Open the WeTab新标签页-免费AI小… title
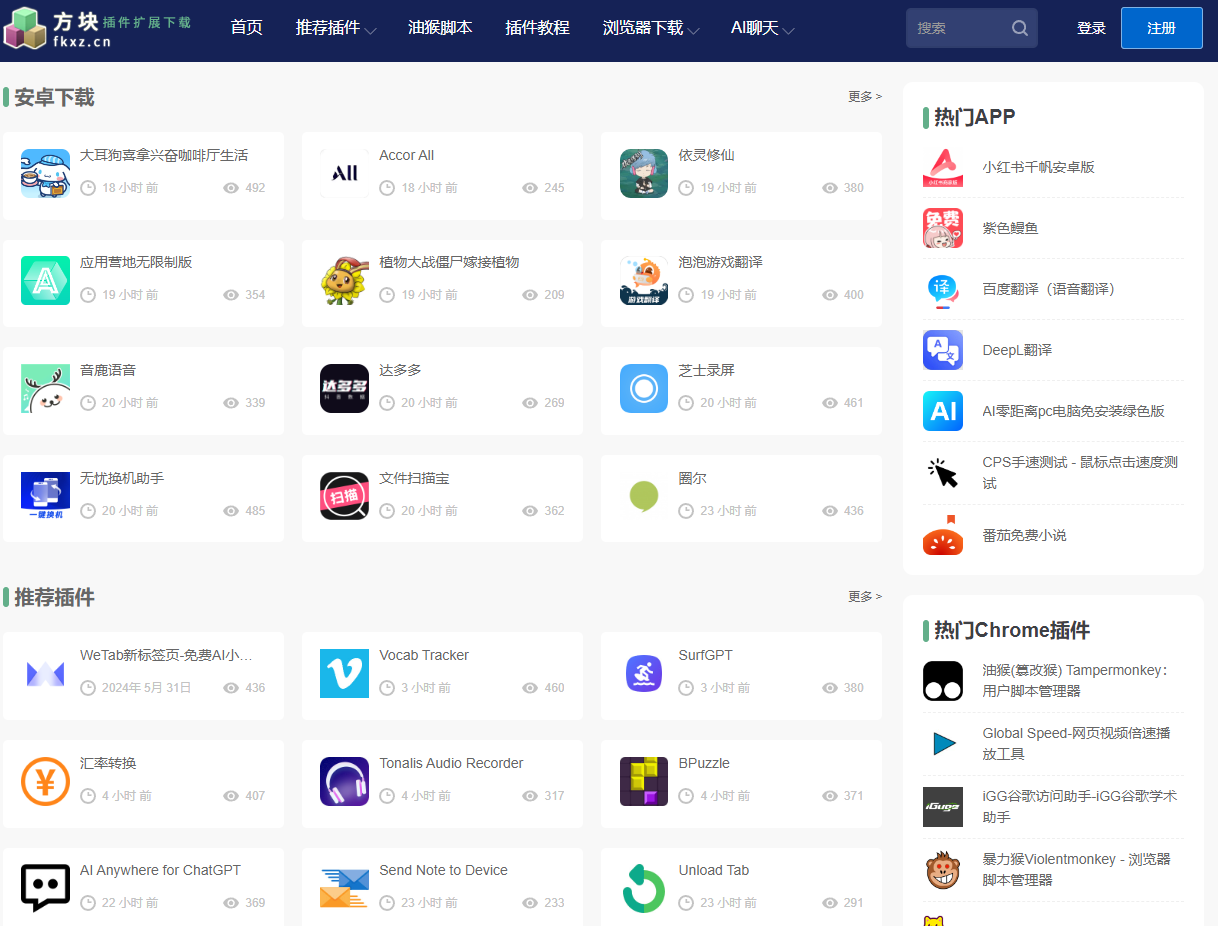 (166, 656)
